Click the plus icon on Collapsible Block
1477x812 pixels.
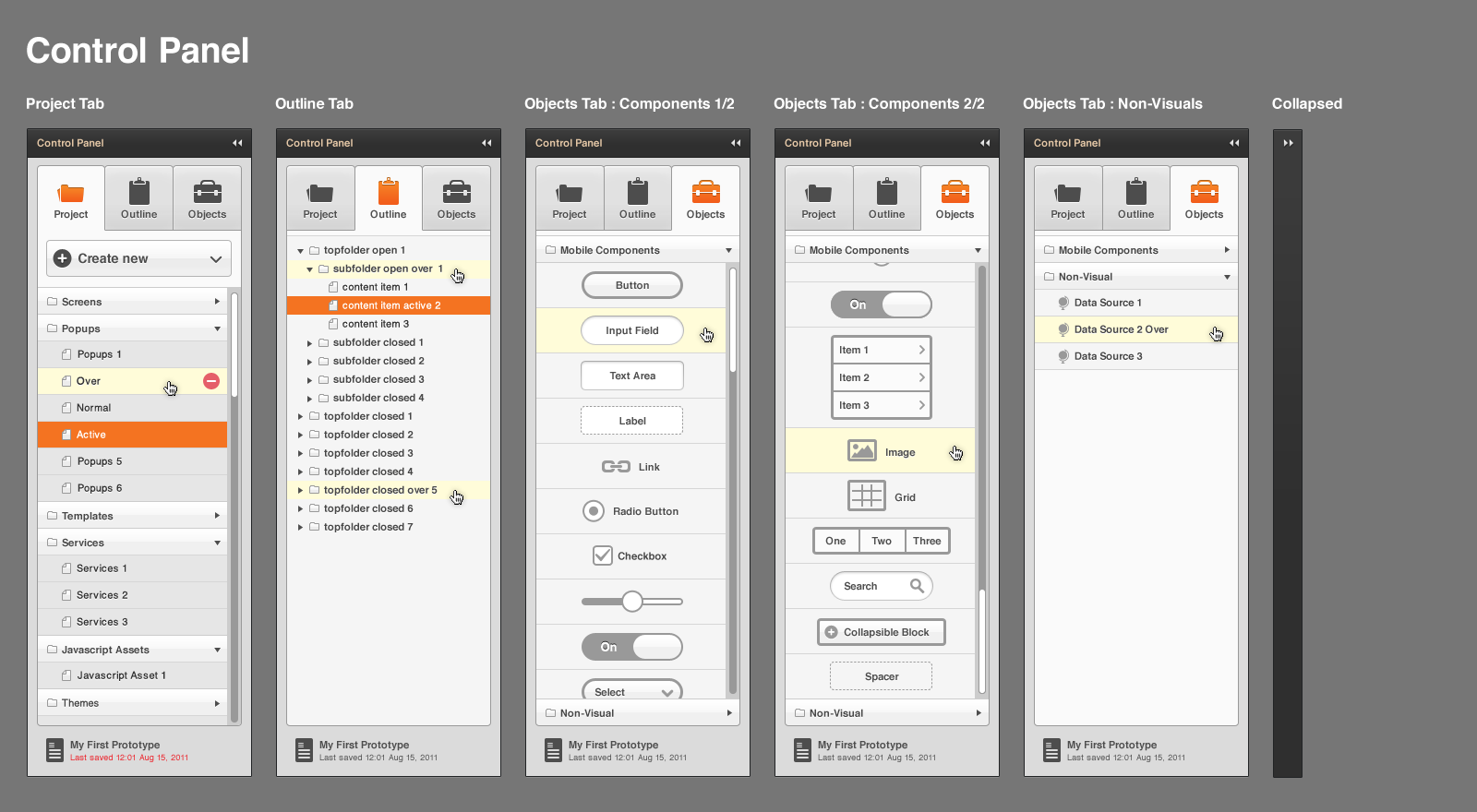pos(831,632)
